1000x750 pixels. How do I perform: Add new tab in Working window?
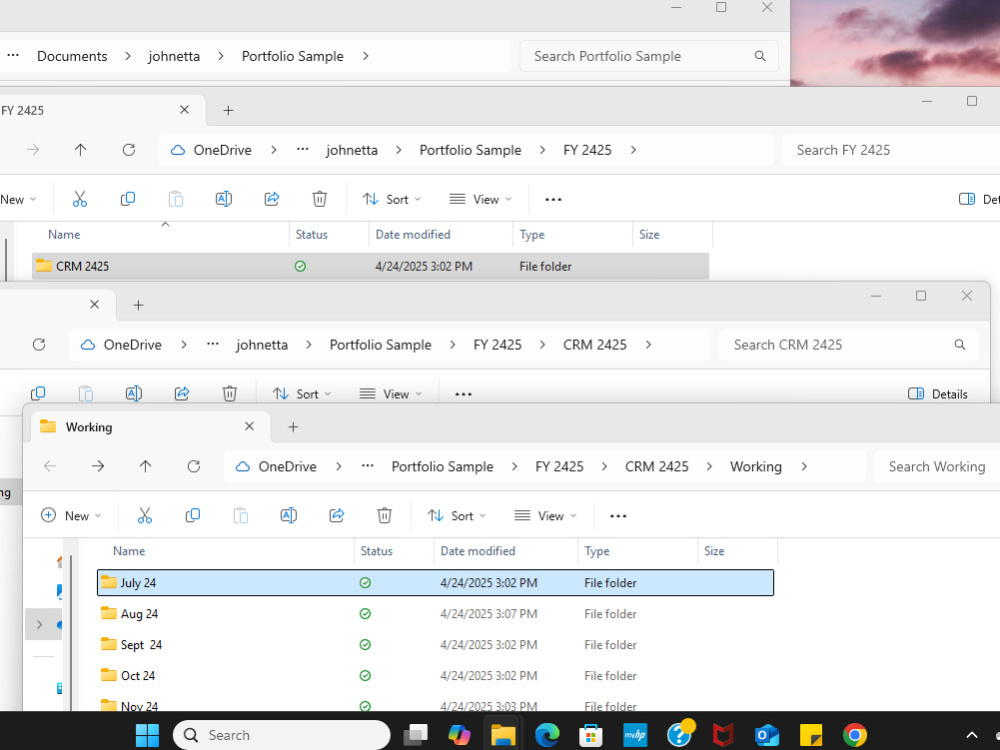click(x=293, y=427)
